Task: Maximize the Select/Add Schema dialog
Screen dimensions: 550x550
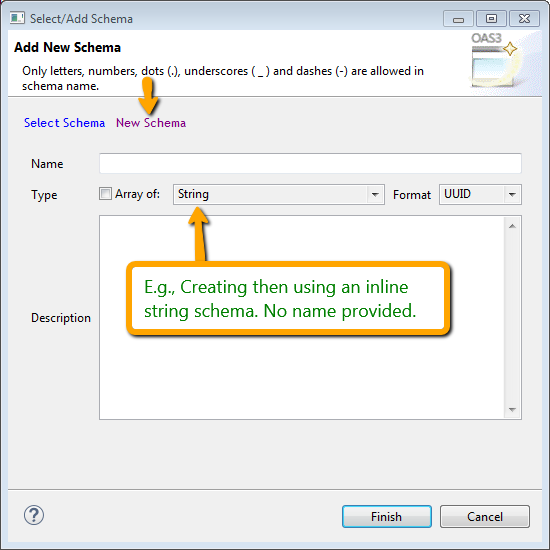Action: 491,19
